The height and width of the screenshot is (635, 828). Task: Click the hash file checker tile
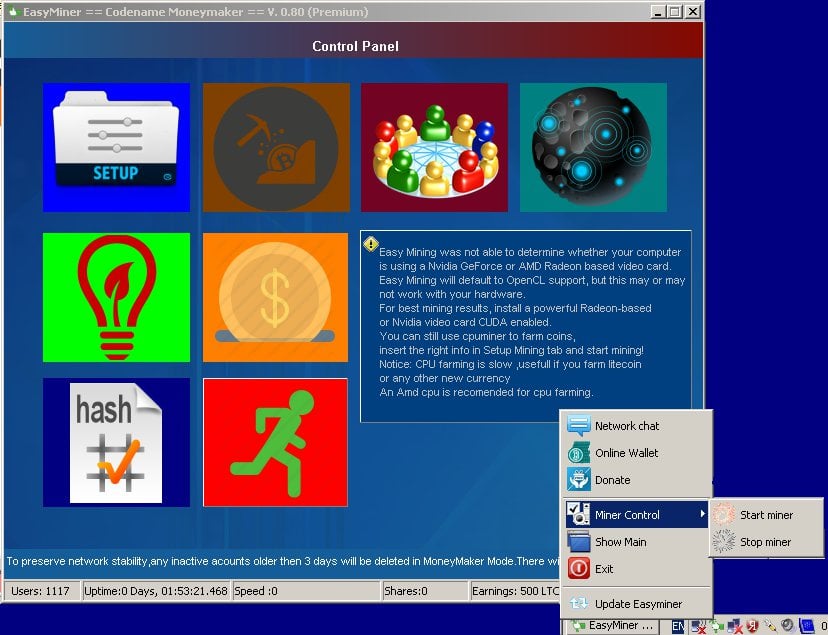[x=116, y=442]
